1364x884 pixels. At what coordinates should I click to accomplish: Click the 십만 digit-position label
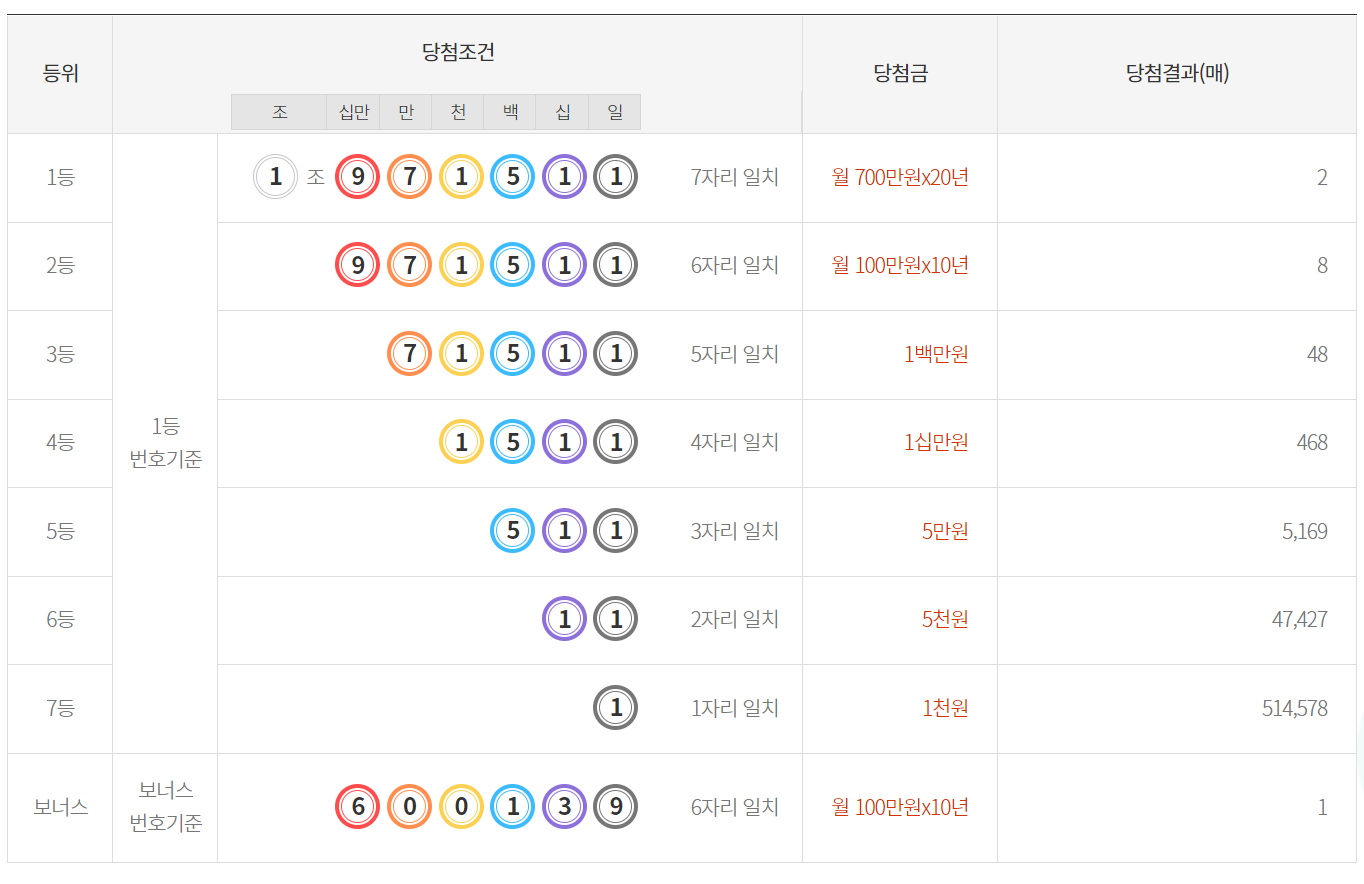click(353, 112)
